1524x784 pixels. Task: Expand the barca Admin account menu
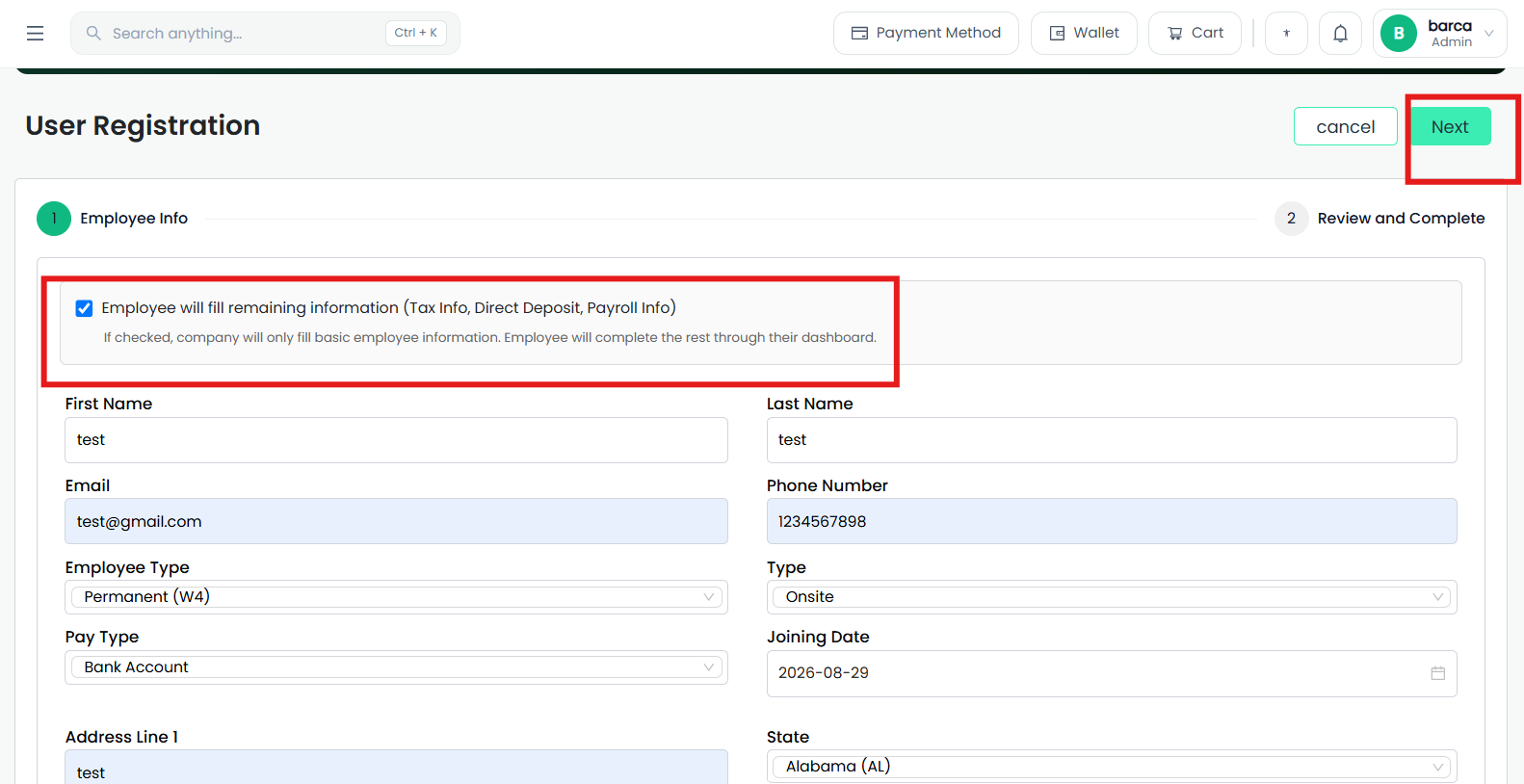coord(1439,34)
